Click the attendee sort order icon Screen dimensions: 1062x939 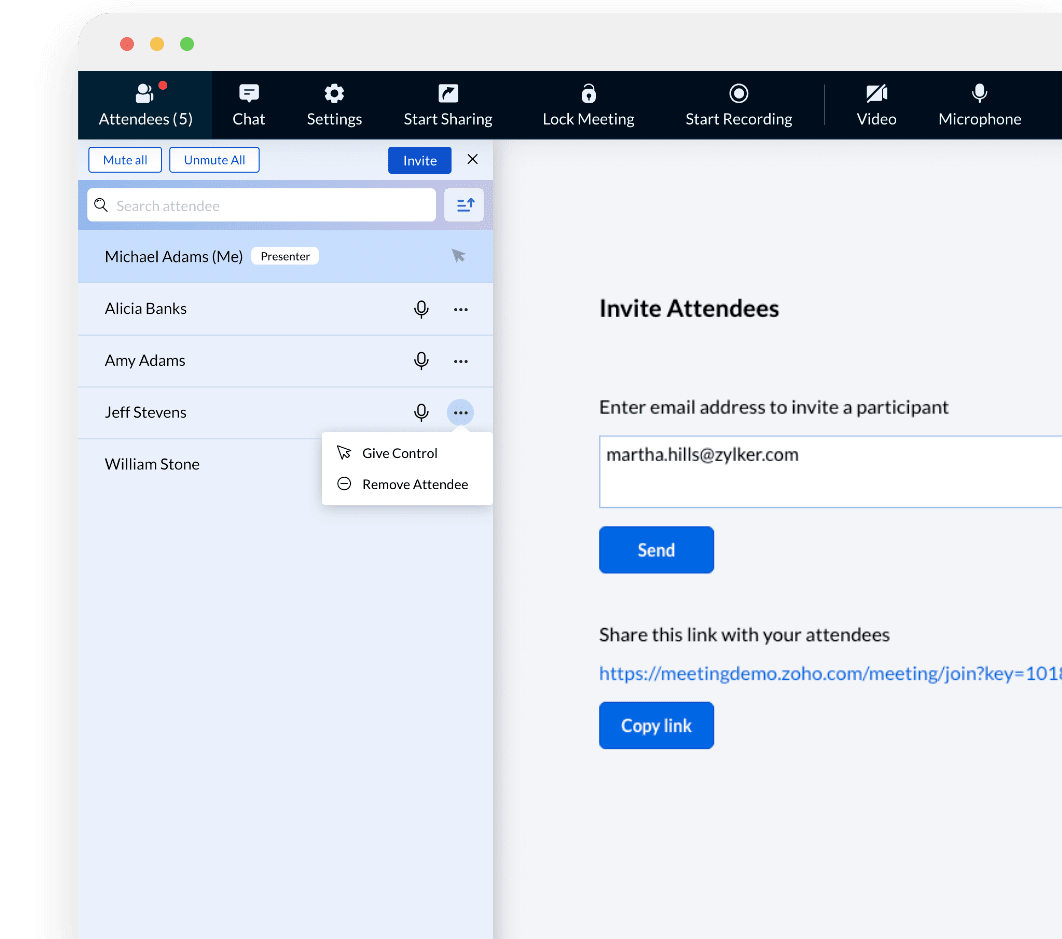point(464,205)
